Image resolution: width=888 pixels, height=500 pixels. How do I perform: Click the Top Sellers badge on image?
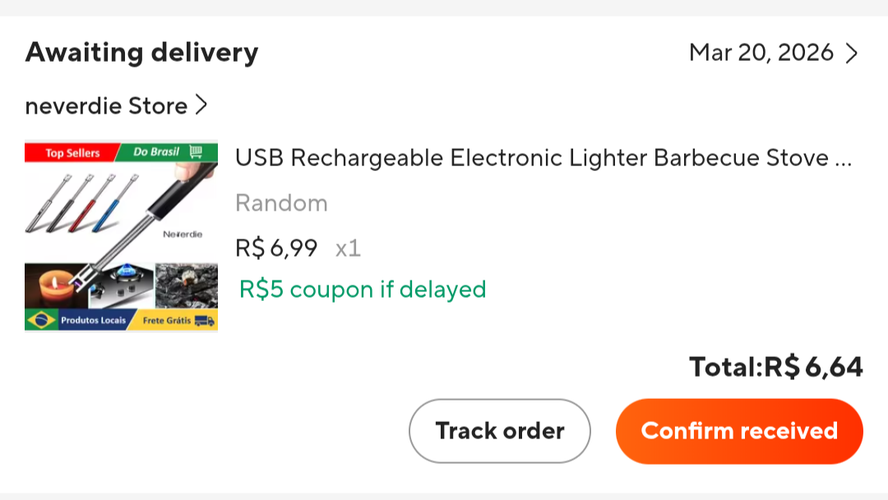72,153
